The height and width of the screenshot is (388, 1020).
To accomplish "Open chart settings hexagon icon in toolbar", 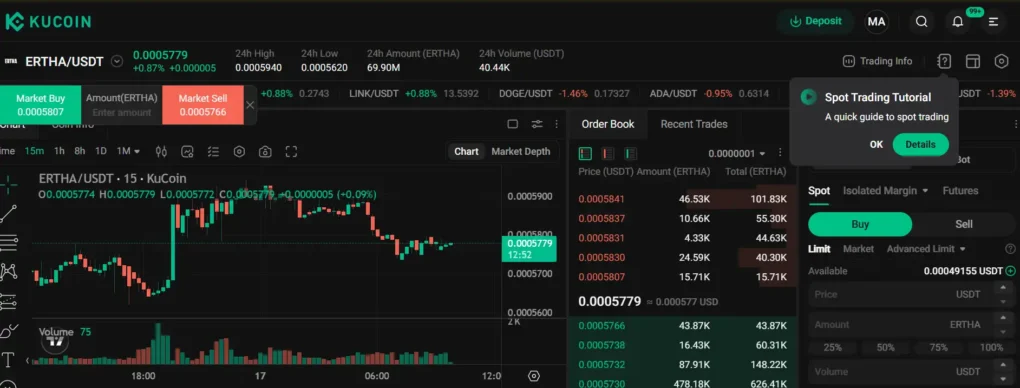I will (x=239, y=152).
